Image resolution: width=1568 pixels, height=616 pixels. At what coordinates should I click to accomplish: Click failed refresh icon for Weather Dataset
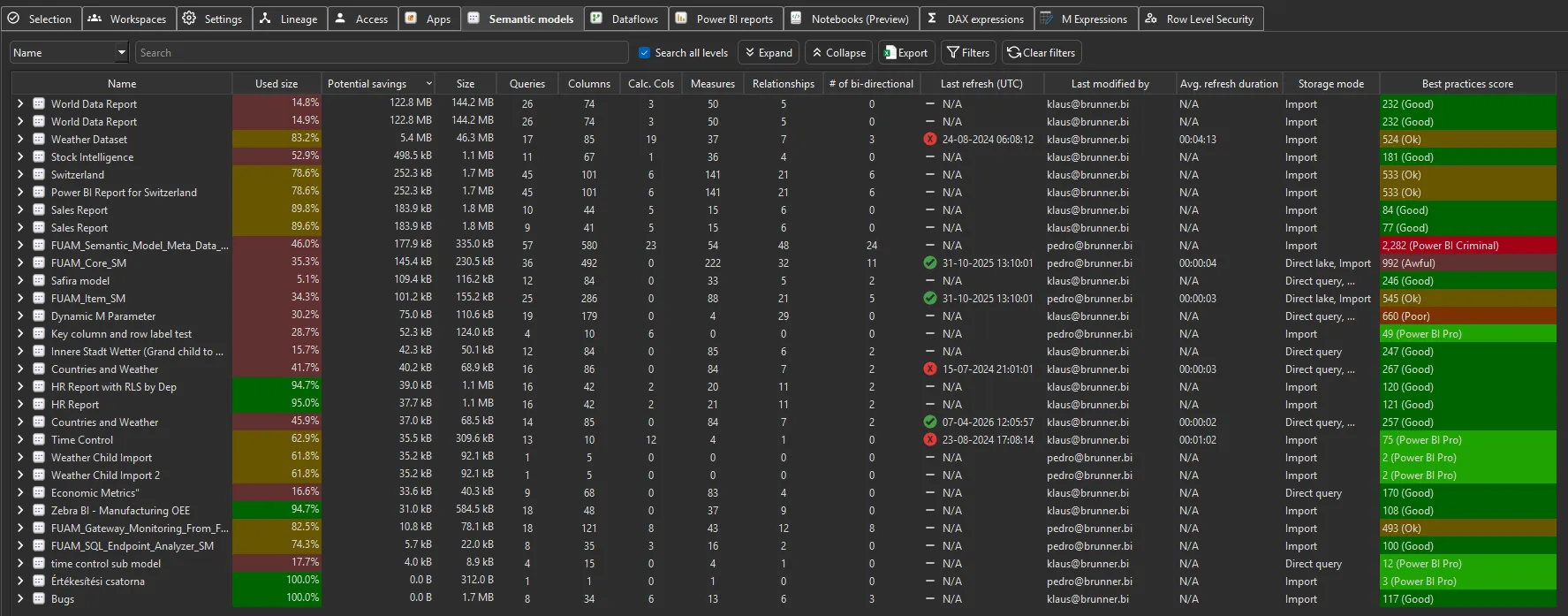929,139
